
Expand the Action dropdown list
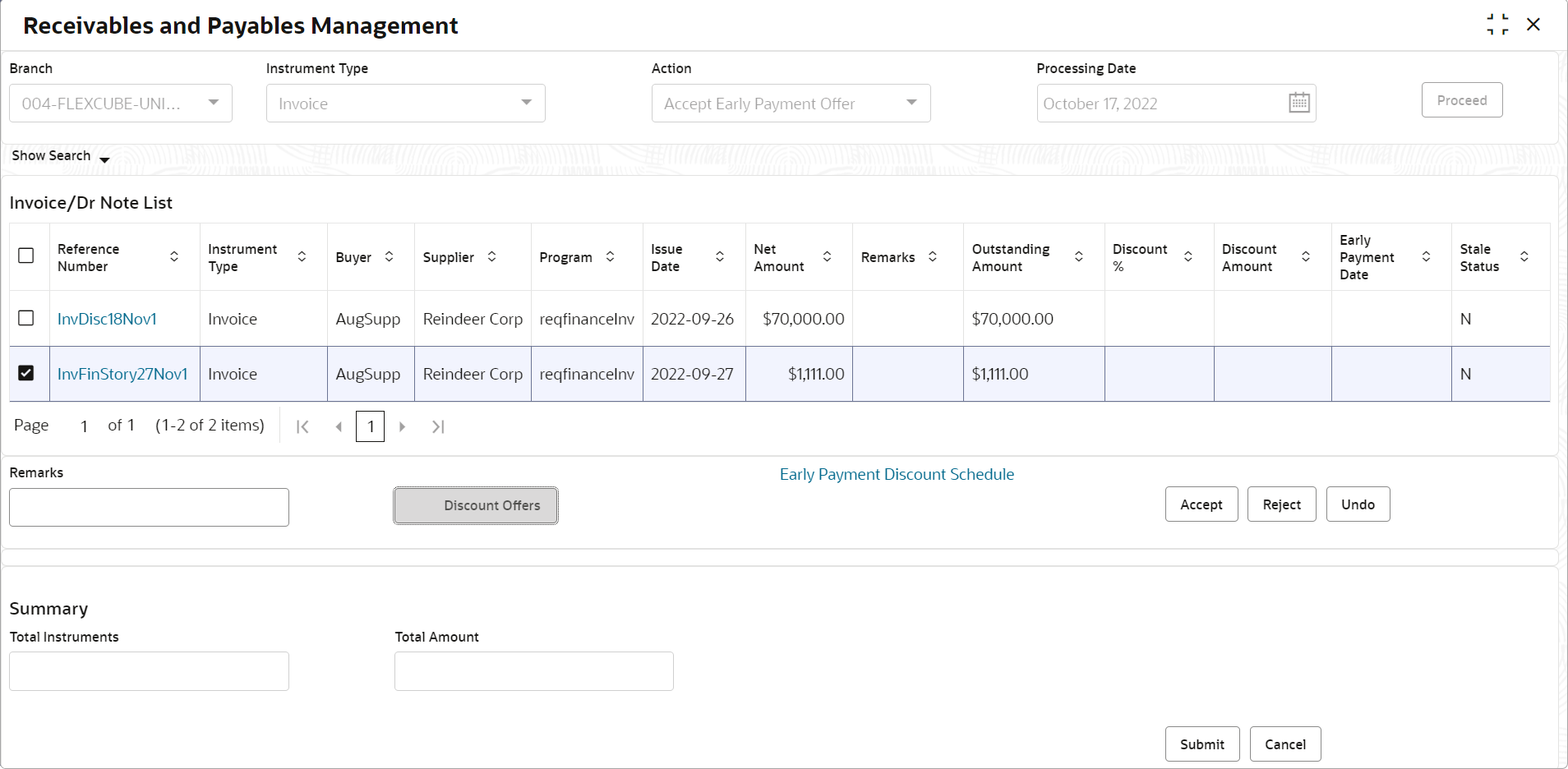coord(791,104)
